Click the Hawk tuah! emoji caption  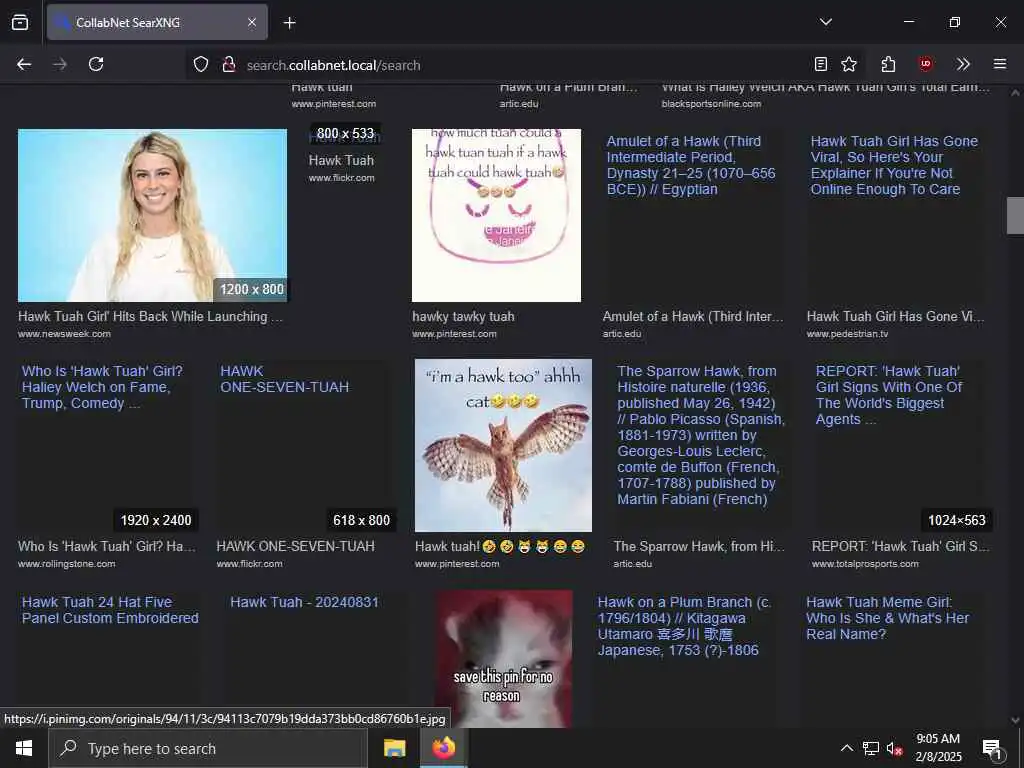[500, 547]
